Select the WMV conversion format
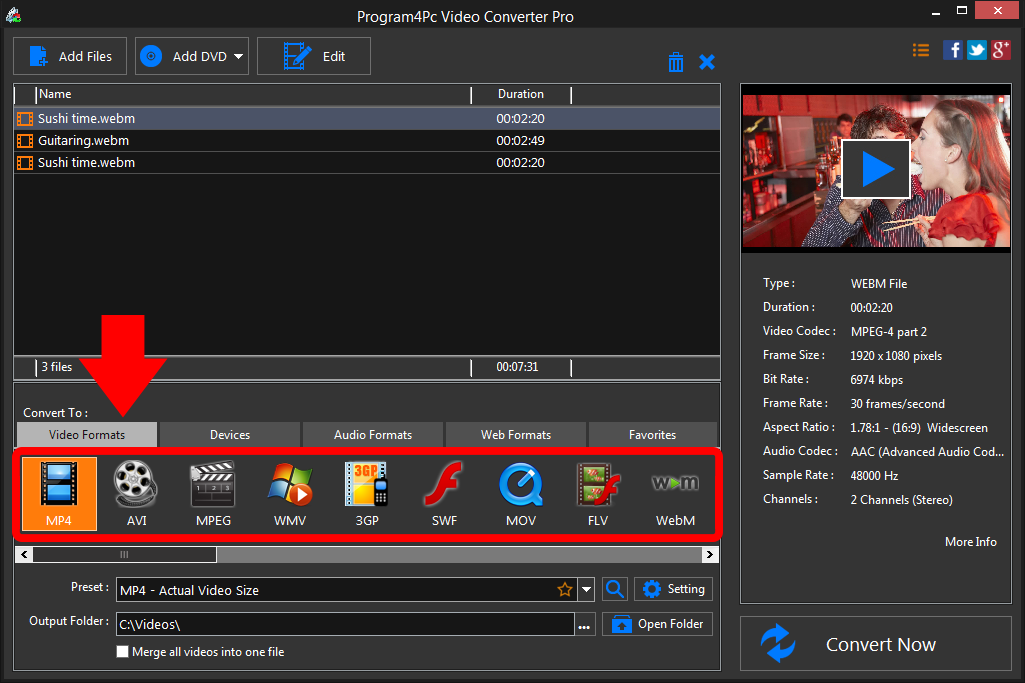 click(289, 493)
